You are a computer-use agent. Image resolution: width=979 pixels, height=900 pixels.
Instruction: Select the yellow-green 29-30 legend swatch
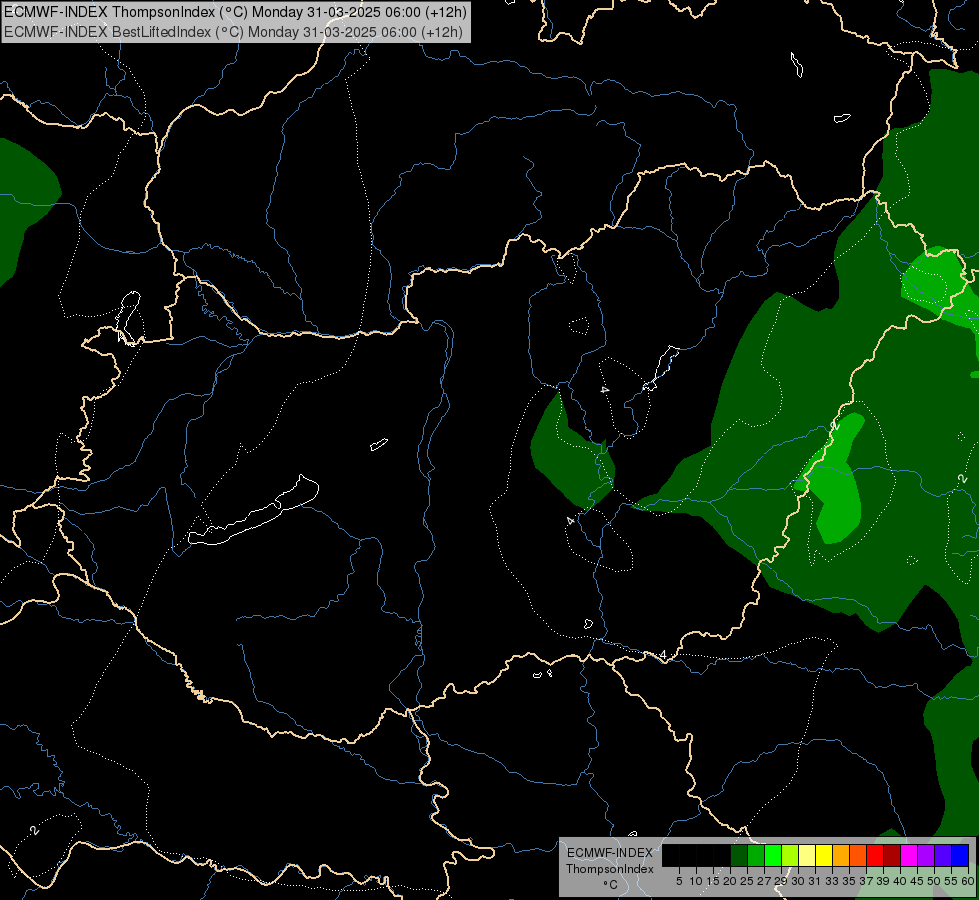click(790, 855)
